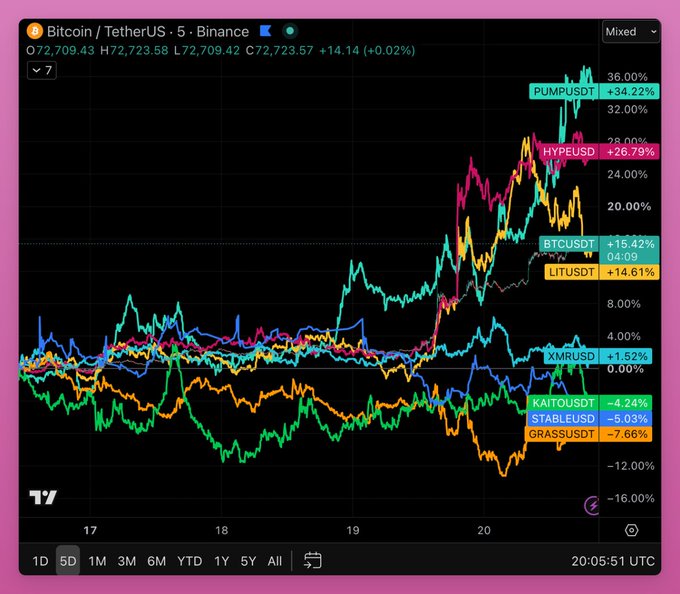
Task: Click the LITUSDT price label
Action: [x=572, y=272]
